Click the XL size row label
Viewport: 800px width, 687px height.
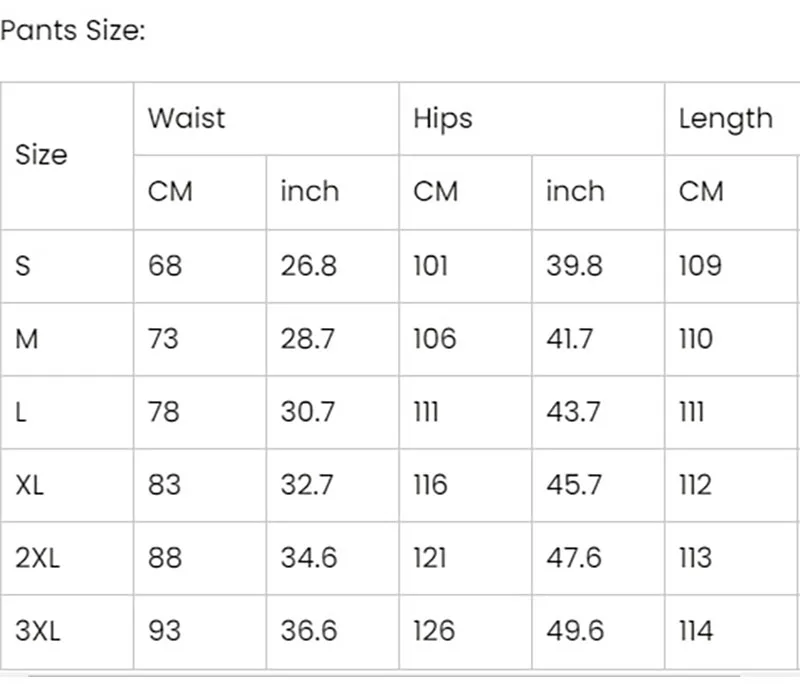coord(67,485)
